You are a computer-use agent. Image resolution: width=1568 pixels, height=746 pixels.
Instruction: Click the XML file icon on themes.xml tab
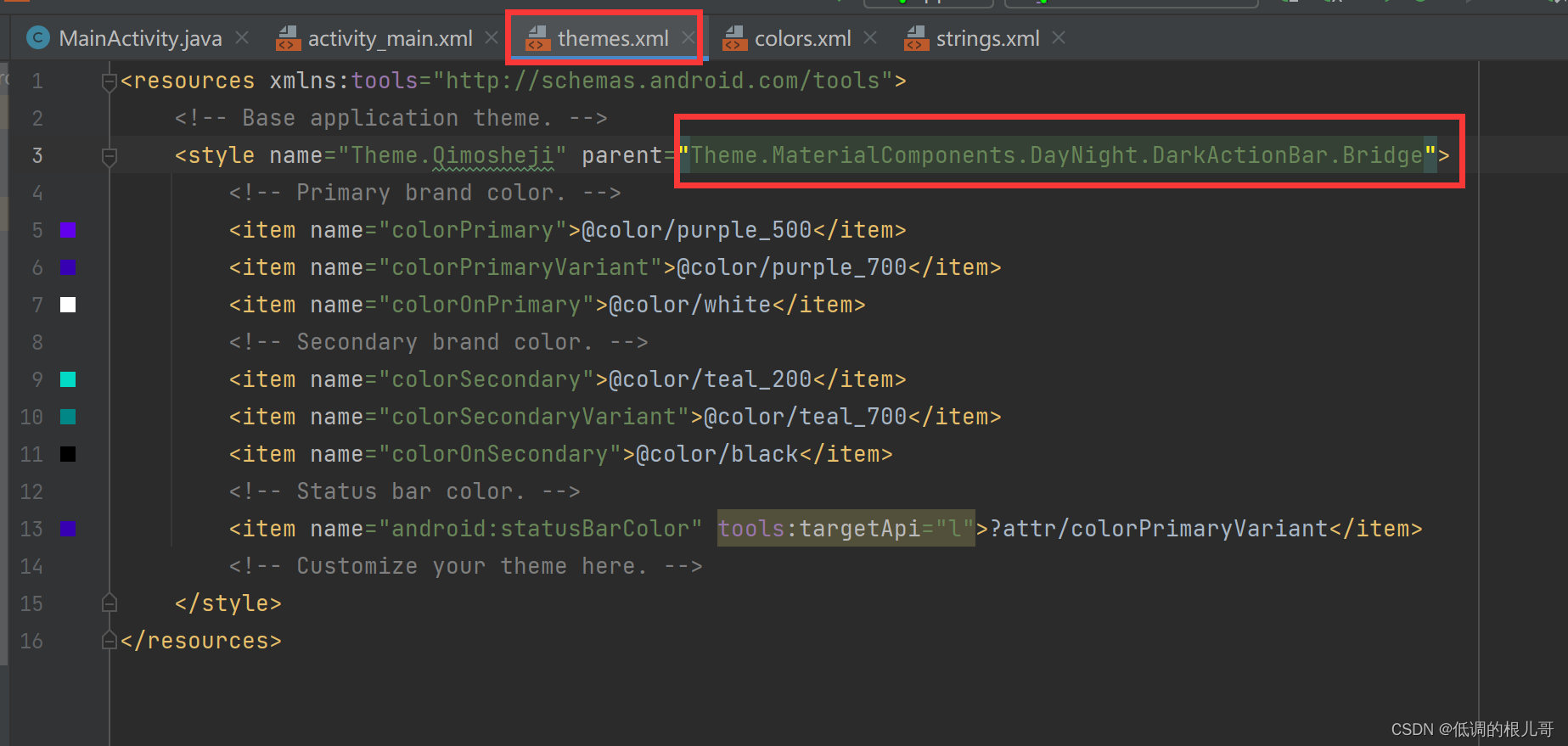coord(538,38)
